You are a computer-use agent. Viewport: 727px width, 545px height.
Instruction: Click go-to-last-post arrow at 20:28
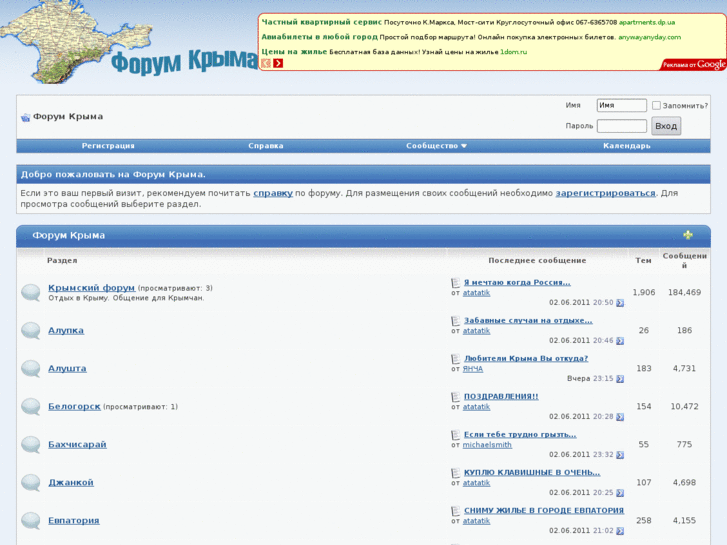(x=620, y=417)
